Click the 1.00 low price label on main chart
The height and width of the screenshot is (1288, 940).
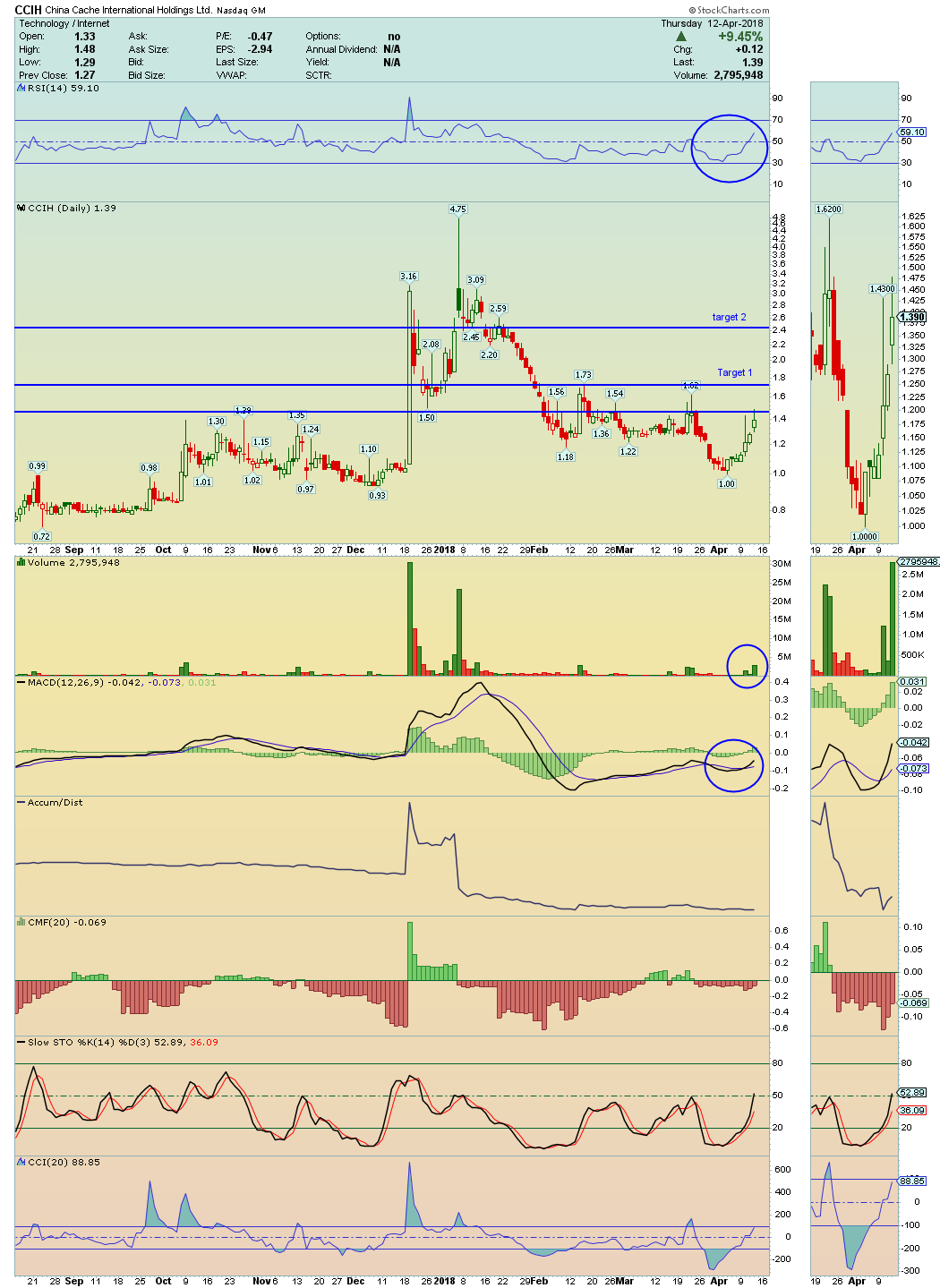(726, 483)
